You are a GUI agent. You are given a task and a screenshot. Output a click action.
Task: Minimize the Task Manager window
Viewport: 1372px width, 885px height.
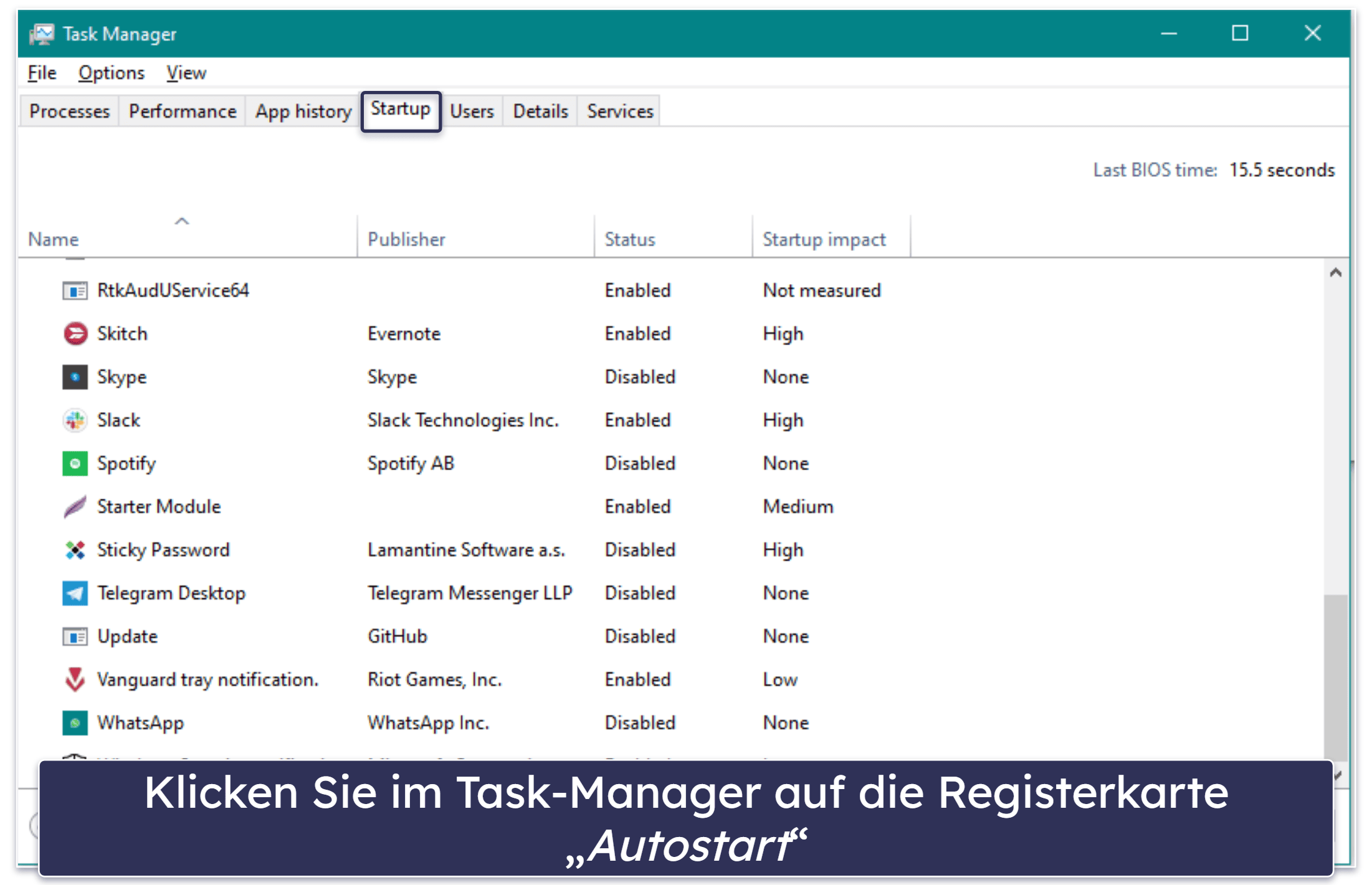point(1169,34)
